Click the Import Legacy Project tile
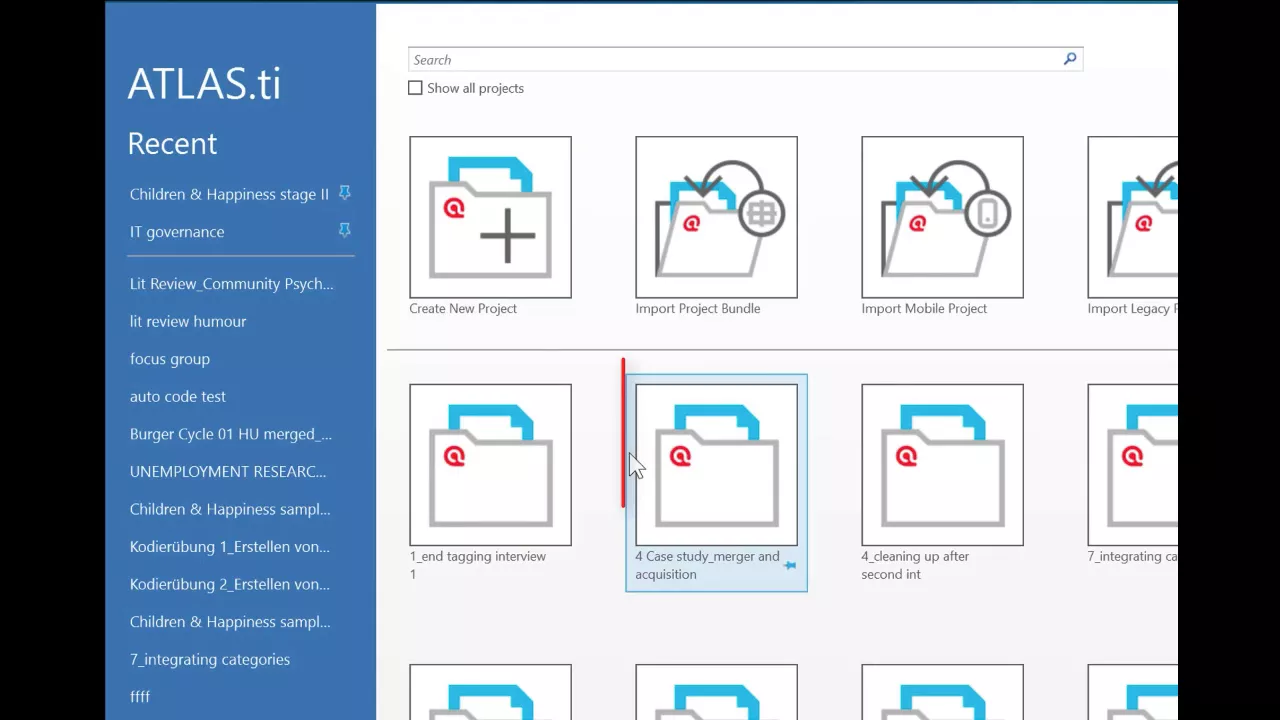 tap(1133, 217)
